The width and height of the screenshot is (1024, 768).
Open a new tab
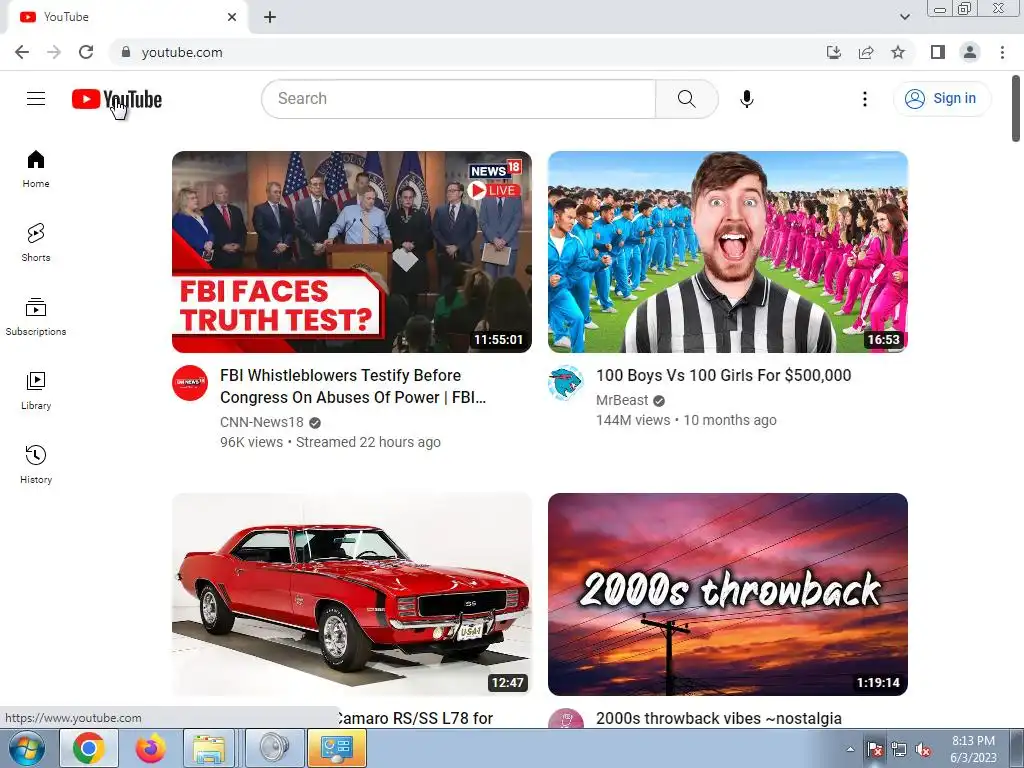click(270, 17)
